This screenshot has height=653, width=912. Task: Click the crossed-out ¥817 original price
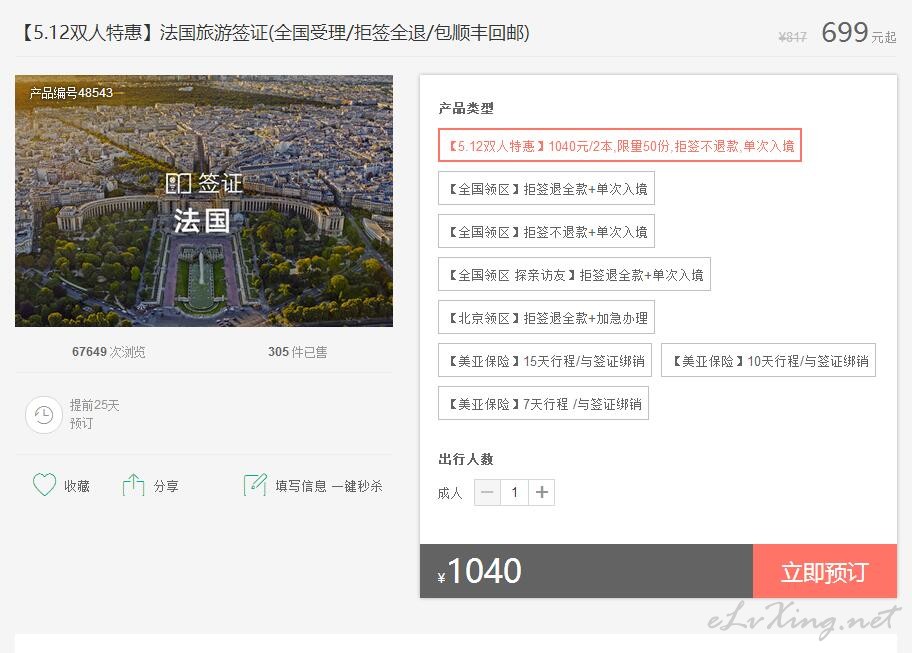[792, 37]
